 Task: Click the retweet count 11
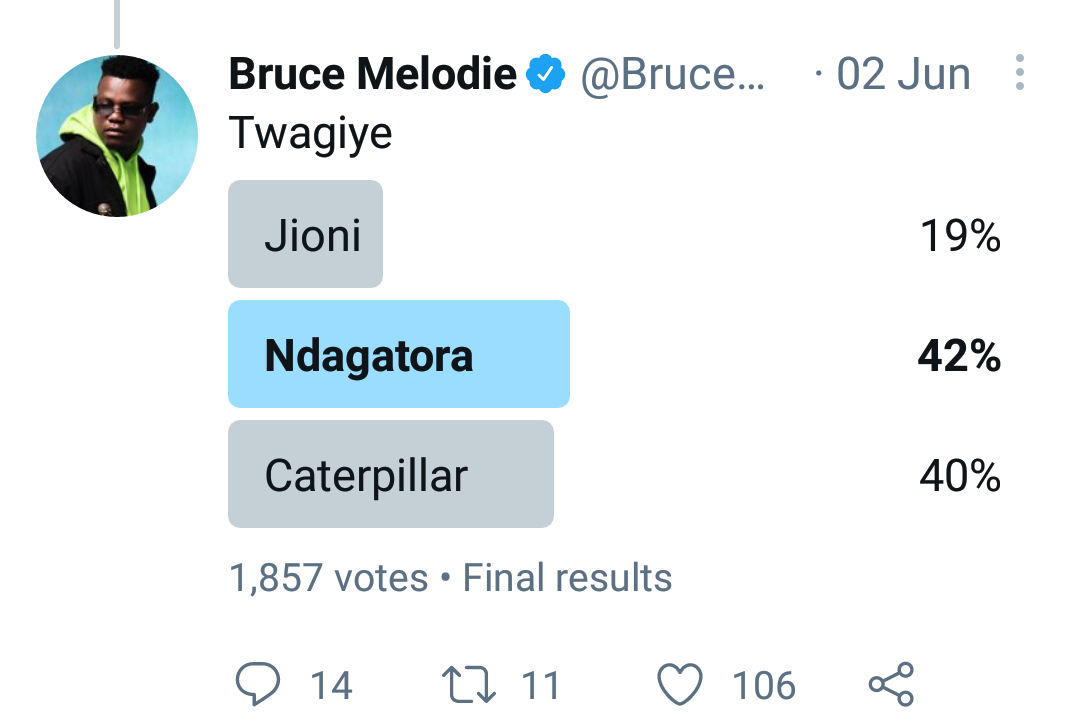click(541, 686)
